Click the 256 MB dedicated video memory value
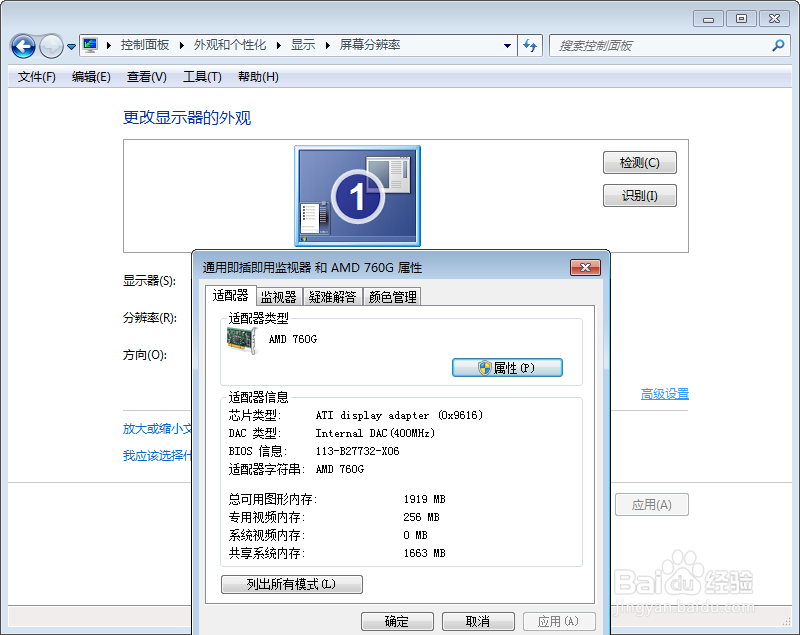Screen dimensions: 800x635 tap(421, 517)
